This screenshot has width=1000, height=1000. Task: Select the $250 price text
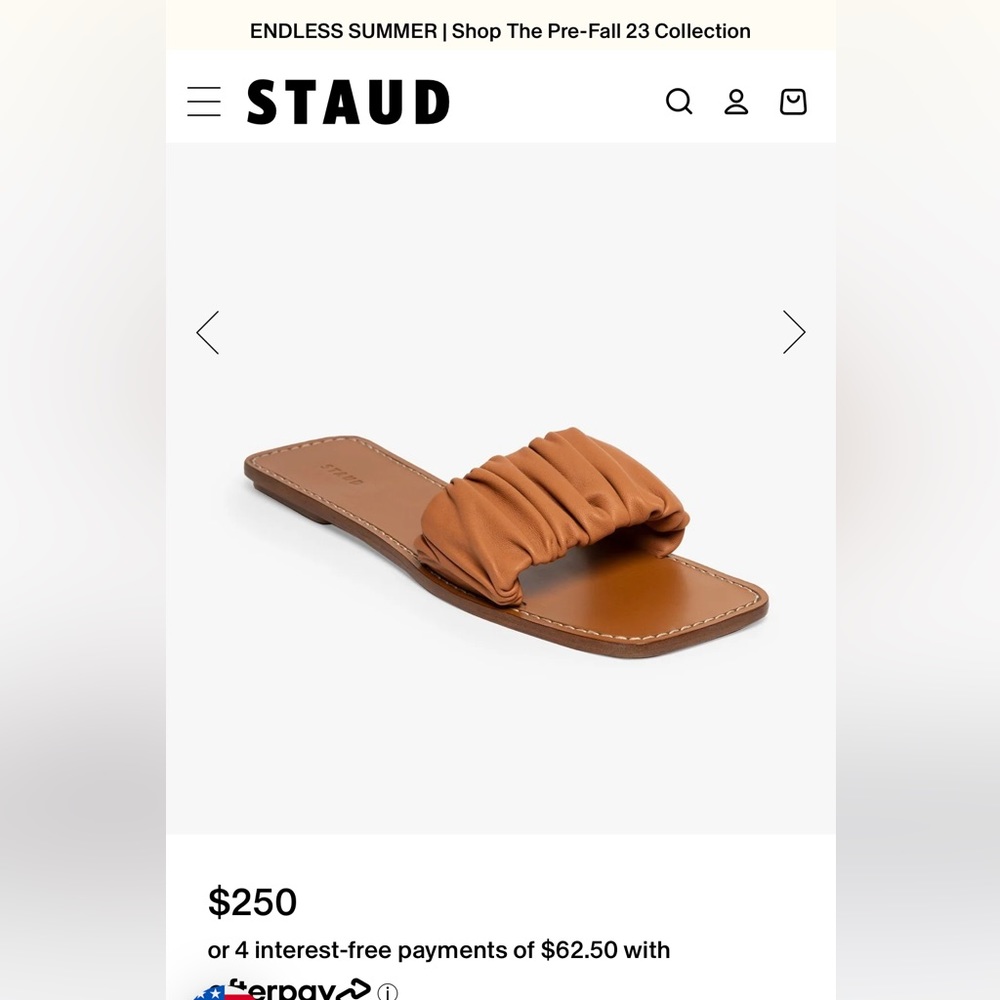pyautogui.click(x=253, y=903)
